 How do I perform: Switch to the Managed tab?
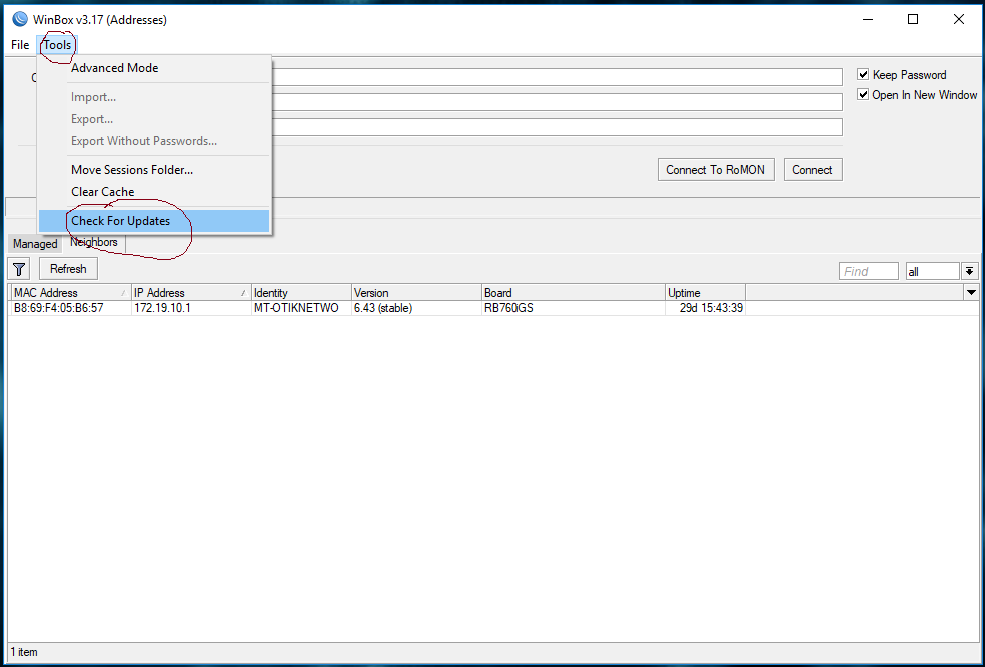[x=35, y=244]
